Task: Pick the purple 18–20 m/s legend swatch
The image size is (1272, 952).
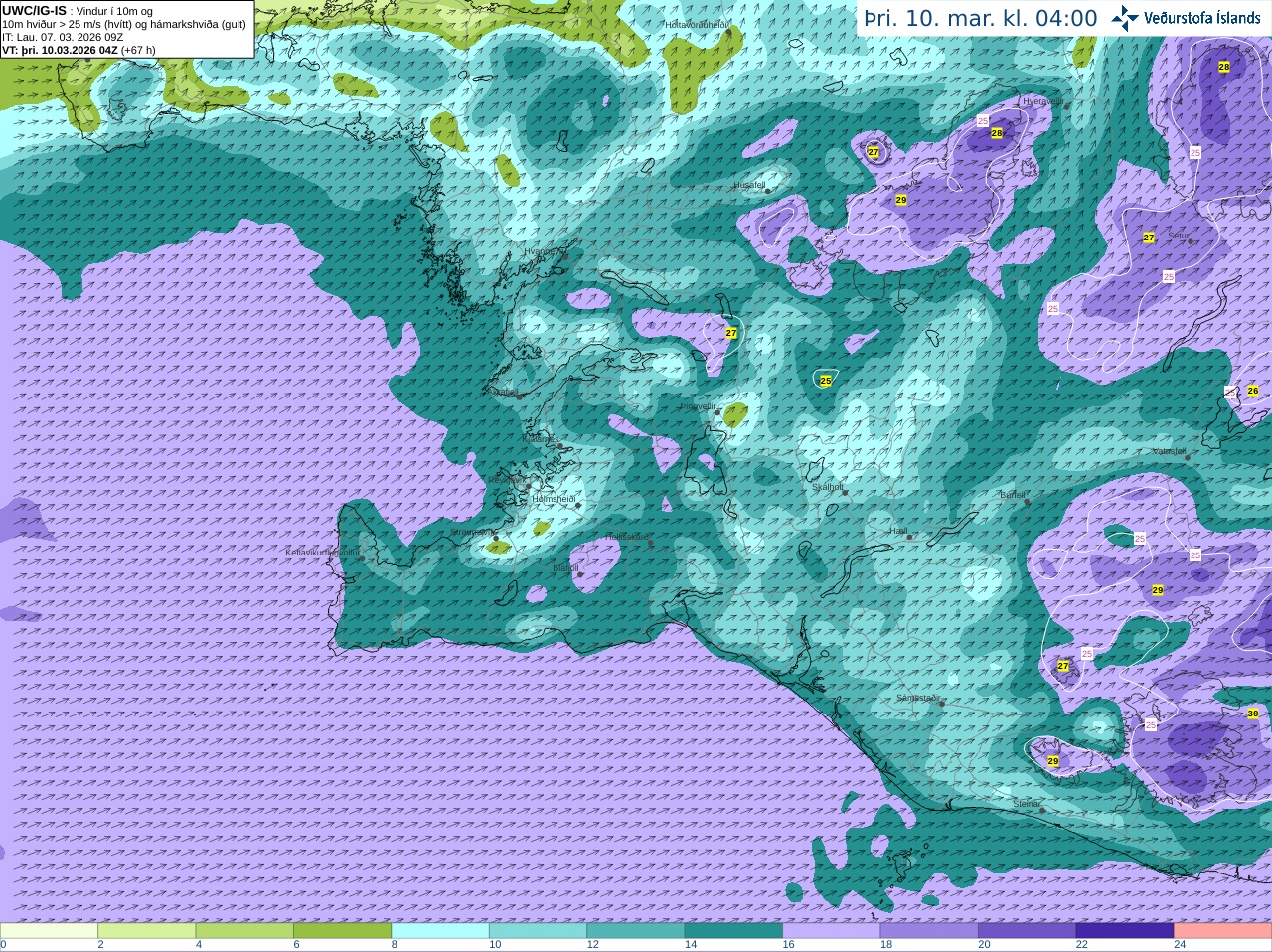Action: pyautogui.click(x=929, y=931)
